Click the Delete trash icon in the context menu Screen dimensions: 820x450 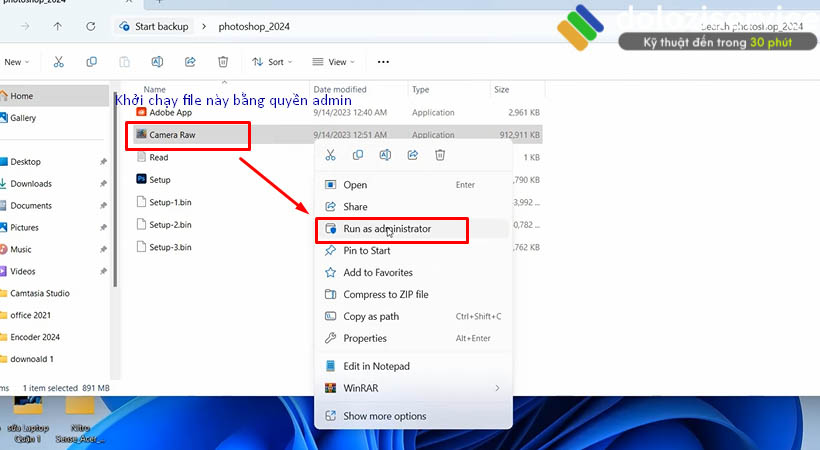[440, 155]
